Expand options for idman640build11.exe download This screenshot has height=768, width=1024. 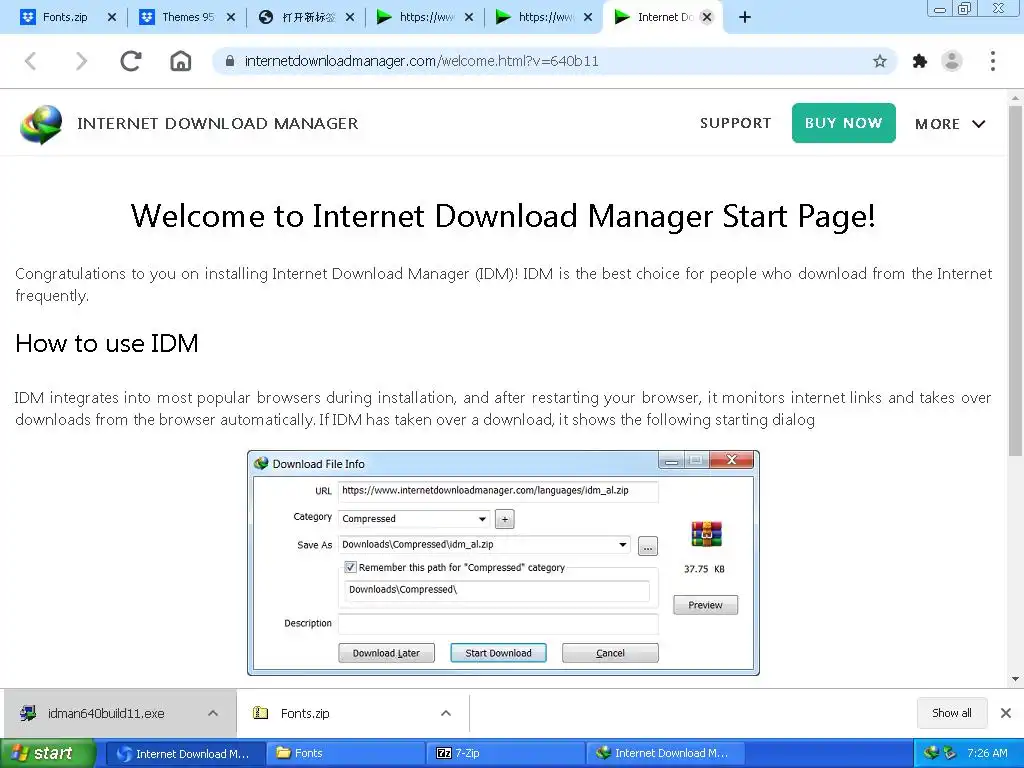click(213, 713)
